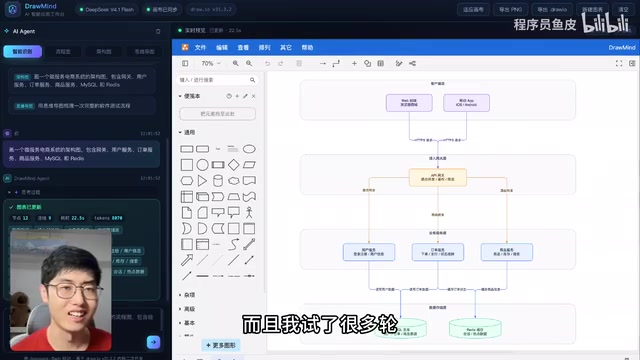The height and width of the screenshot is (360, 640).
Task: Click the blue send arrow button
Action: [x=153, y=342]
